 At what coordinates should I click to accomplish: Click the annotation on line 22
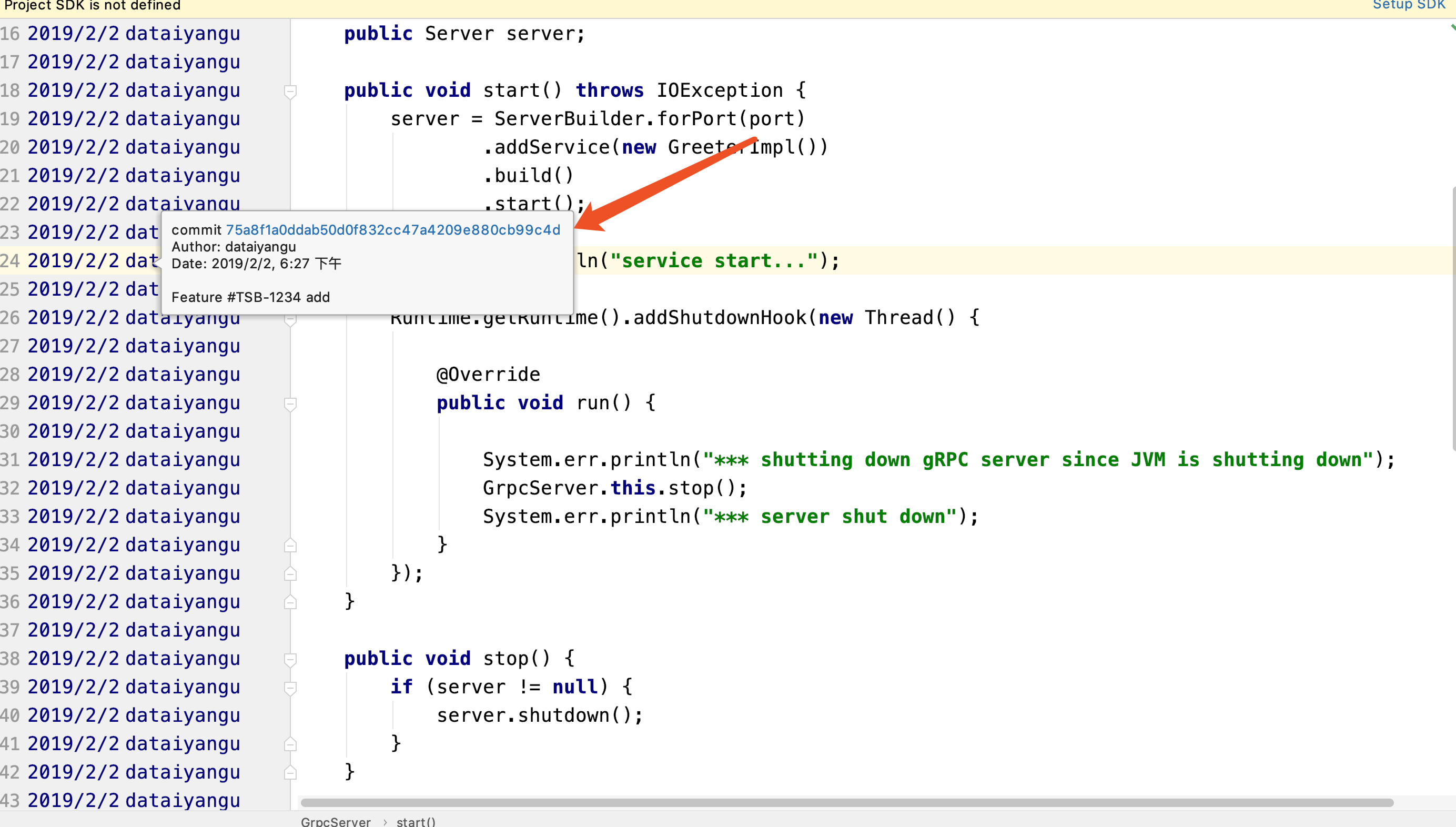134,203
